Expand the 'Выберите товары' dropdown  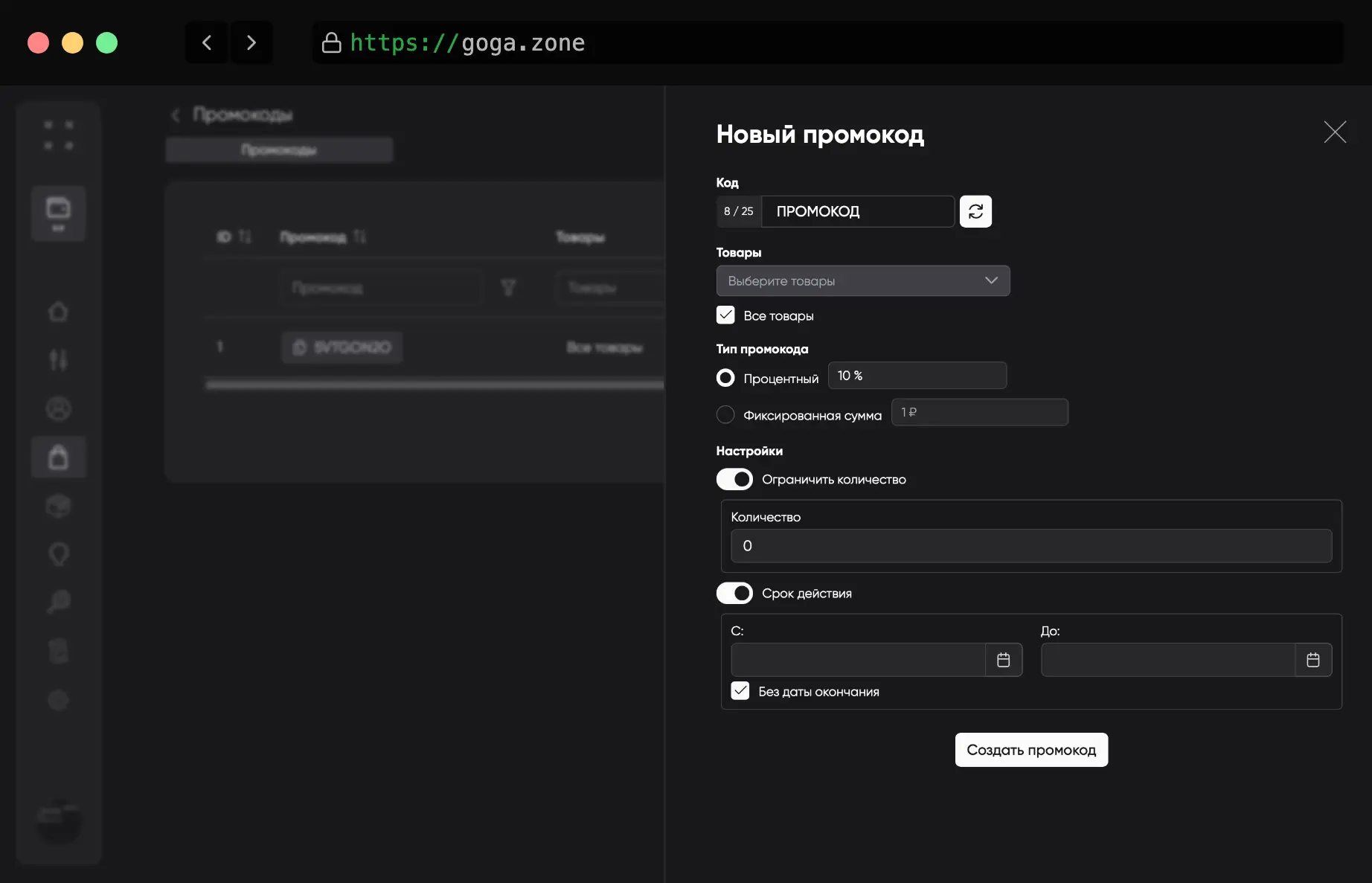[x=862, y=281]
